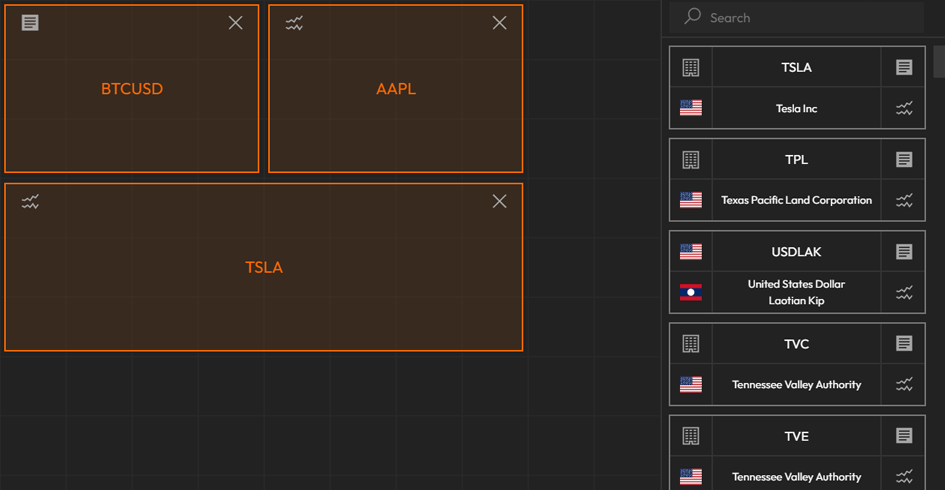Click the Texas Pacific Land Corporation name
The width and height of the screenshot is (945, 490).
pos(796,200)
